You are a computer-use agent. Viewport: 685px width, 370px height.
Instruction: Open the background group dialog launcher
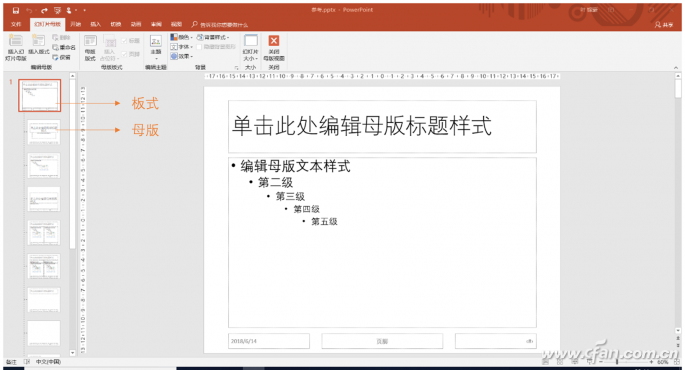click(x=236, y=67)
